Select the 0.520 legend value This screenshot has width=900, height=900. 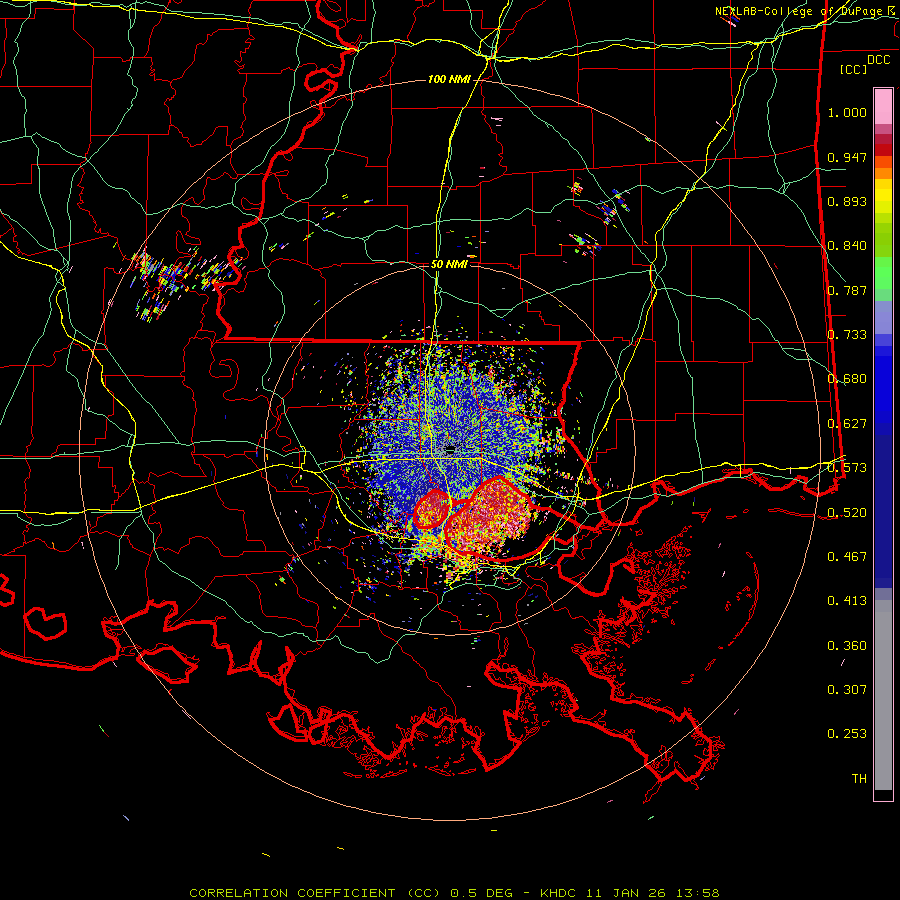coord(847,513)
